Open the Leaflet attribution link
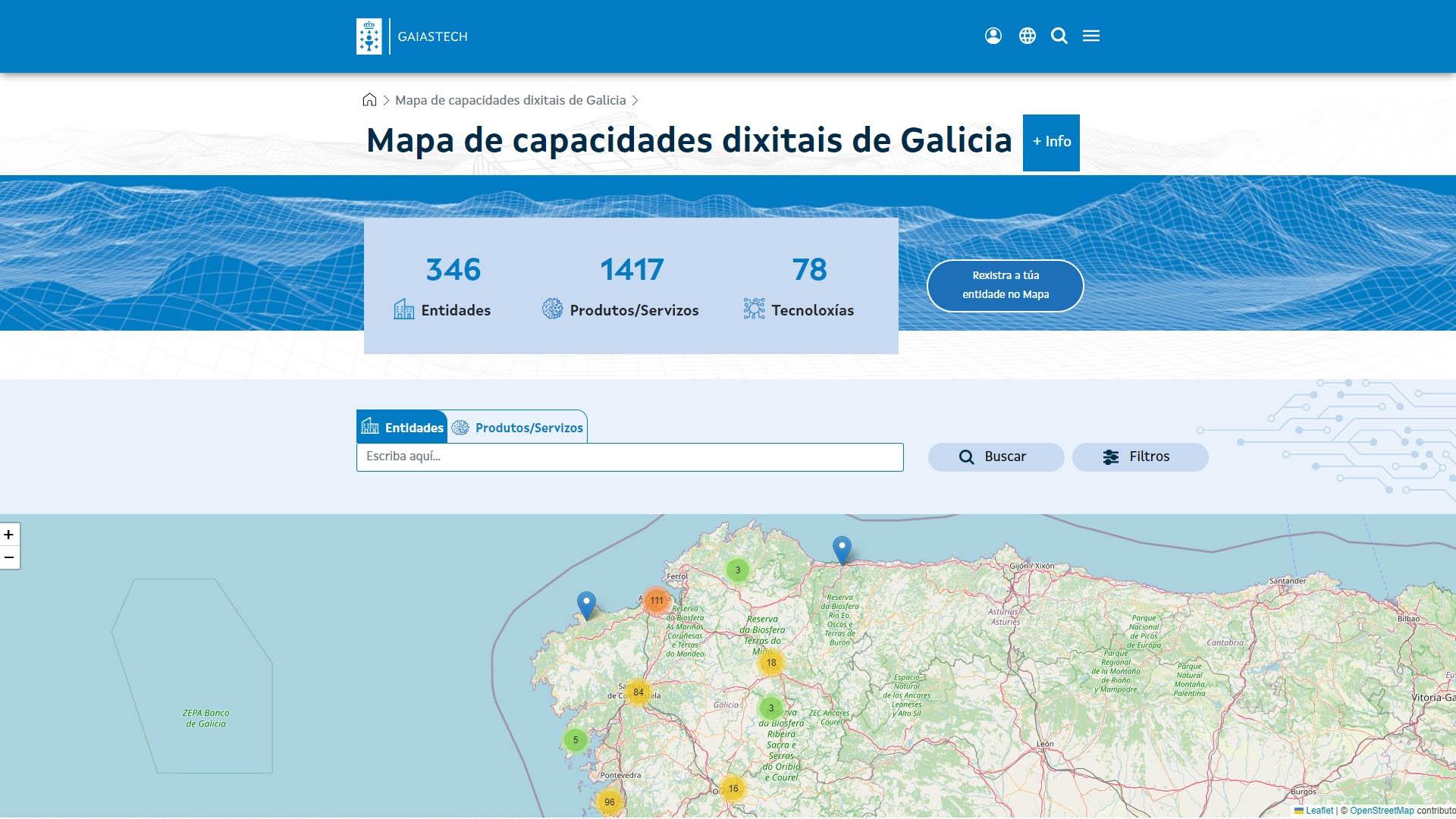Screen dimensions: 1456x819 [x=1319, y=811]
